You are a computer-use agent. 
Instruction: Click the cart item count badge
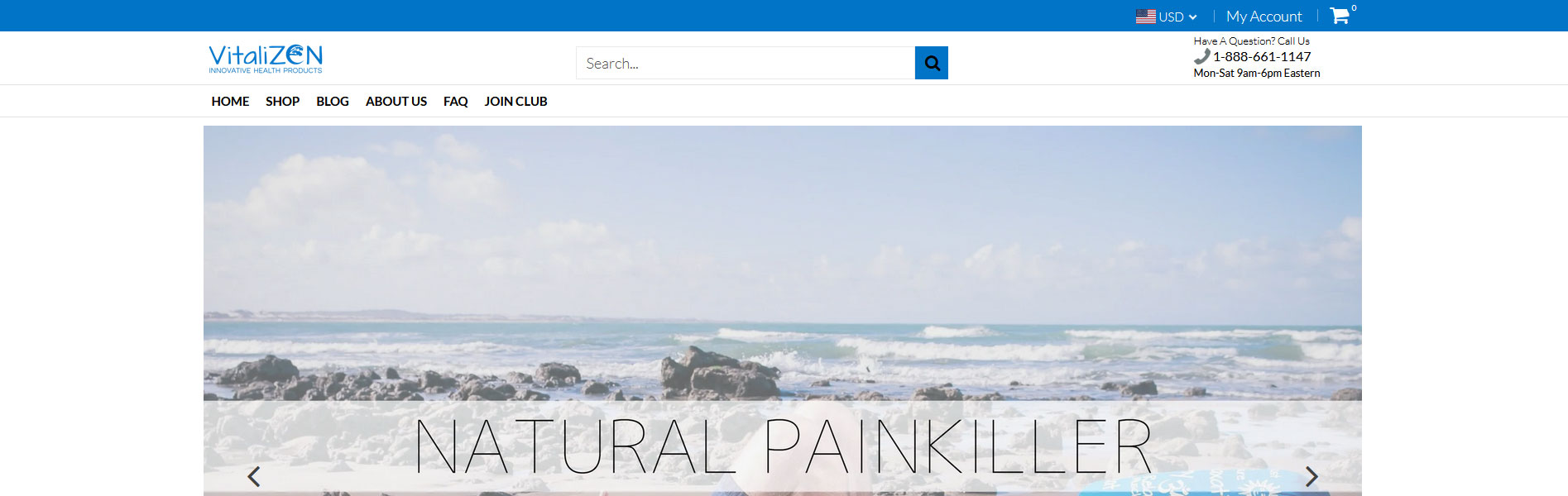pyautogui.click(x=1354, y=8)
